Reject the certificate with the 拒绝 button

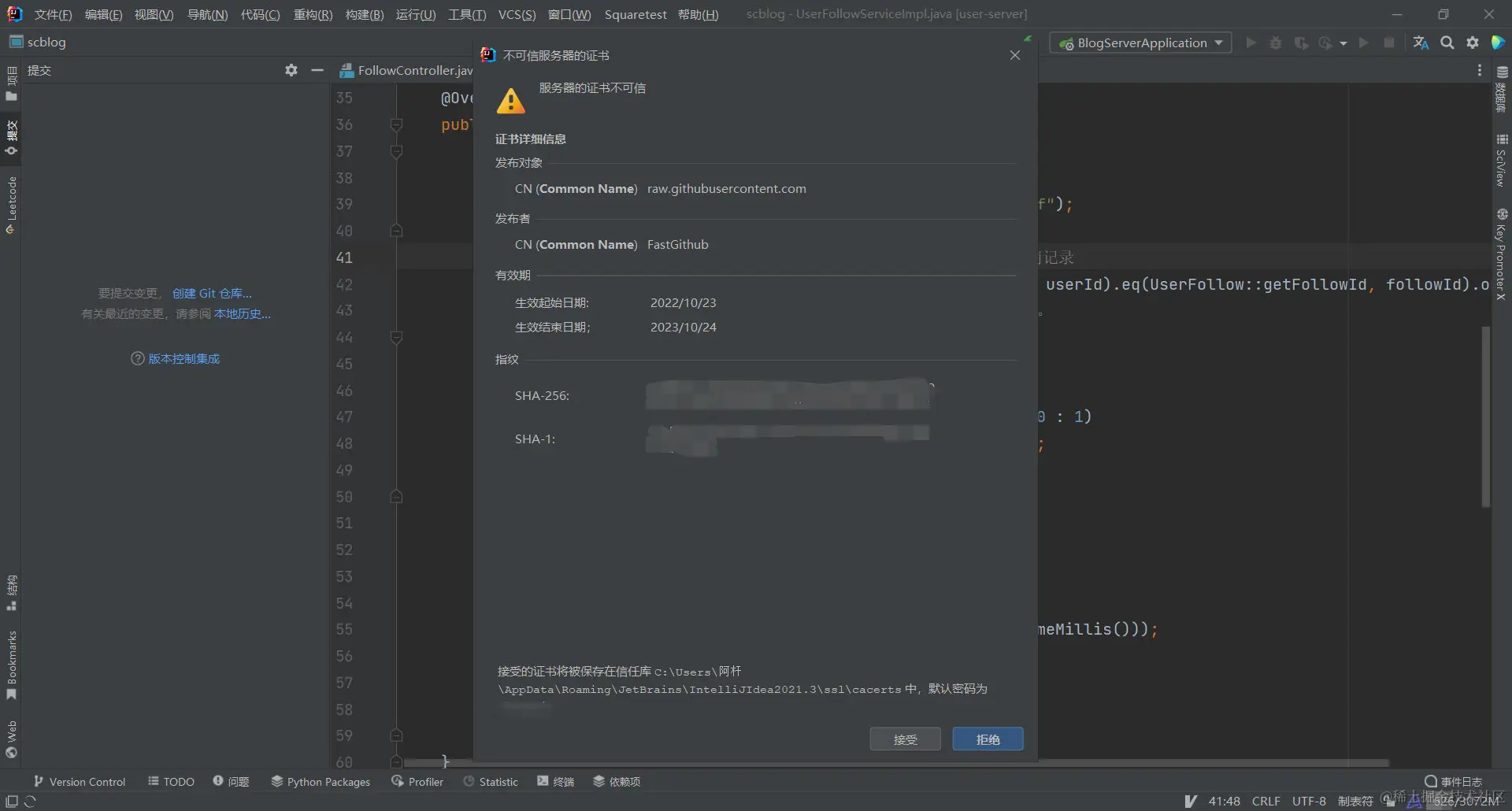coord(988,739)
